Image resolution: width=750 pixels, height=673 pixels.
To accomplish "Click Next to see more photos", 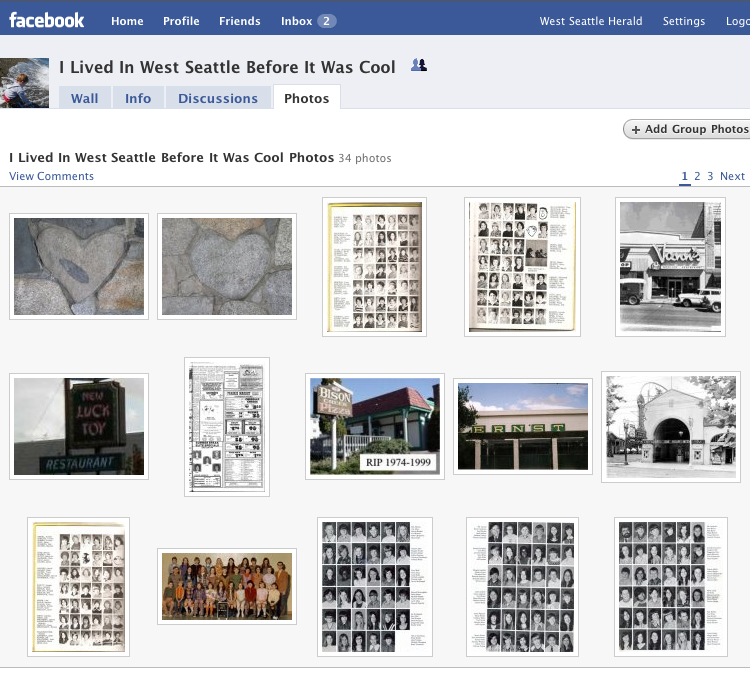I will tap(732, 176).
